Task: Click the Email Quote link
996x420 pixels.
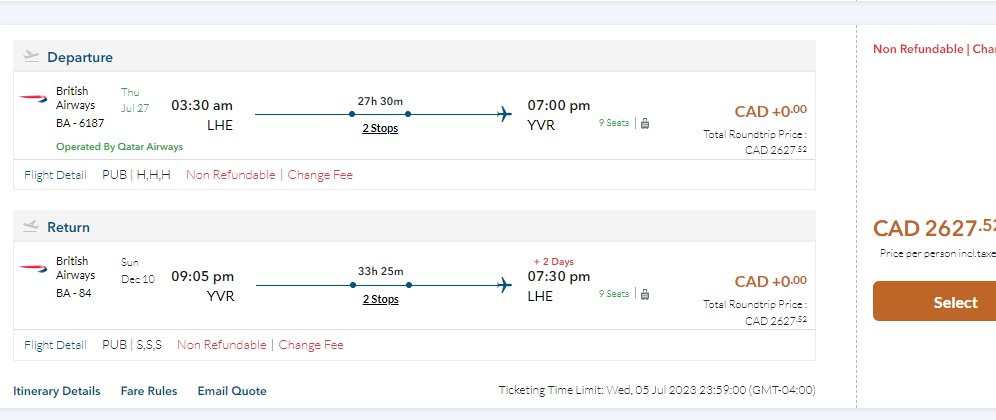Action: coord(232,391)
